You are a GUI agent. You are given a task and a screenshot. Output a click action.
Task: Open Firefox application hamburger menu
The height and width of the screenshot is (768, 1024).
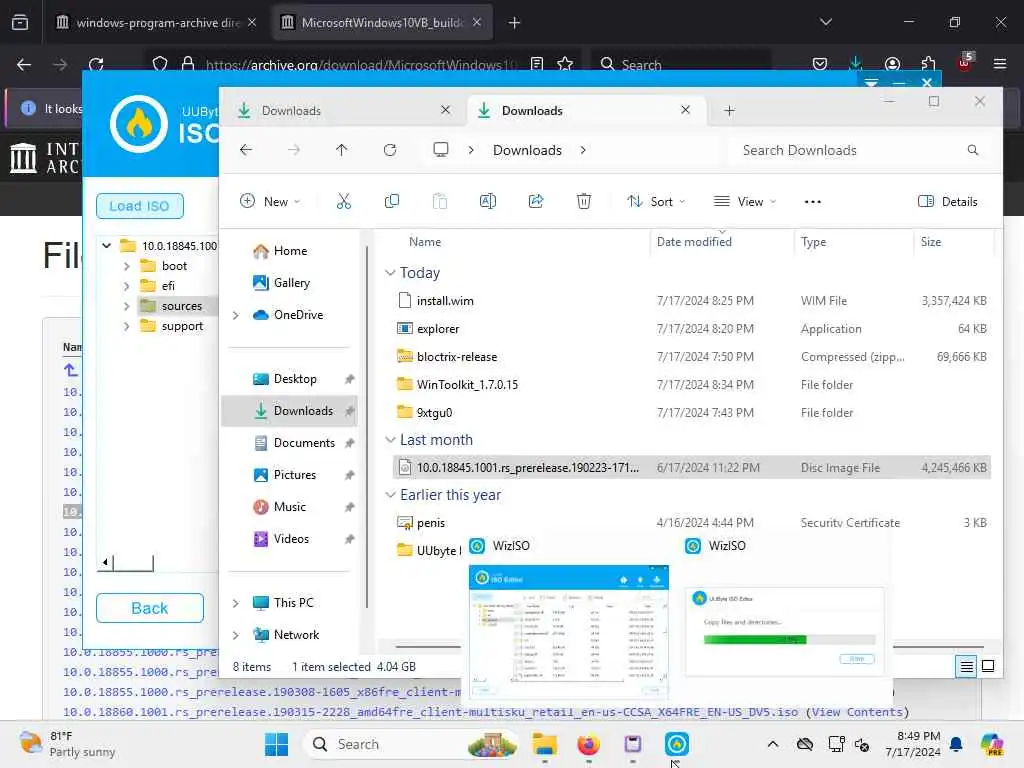tap(1000, 64)
